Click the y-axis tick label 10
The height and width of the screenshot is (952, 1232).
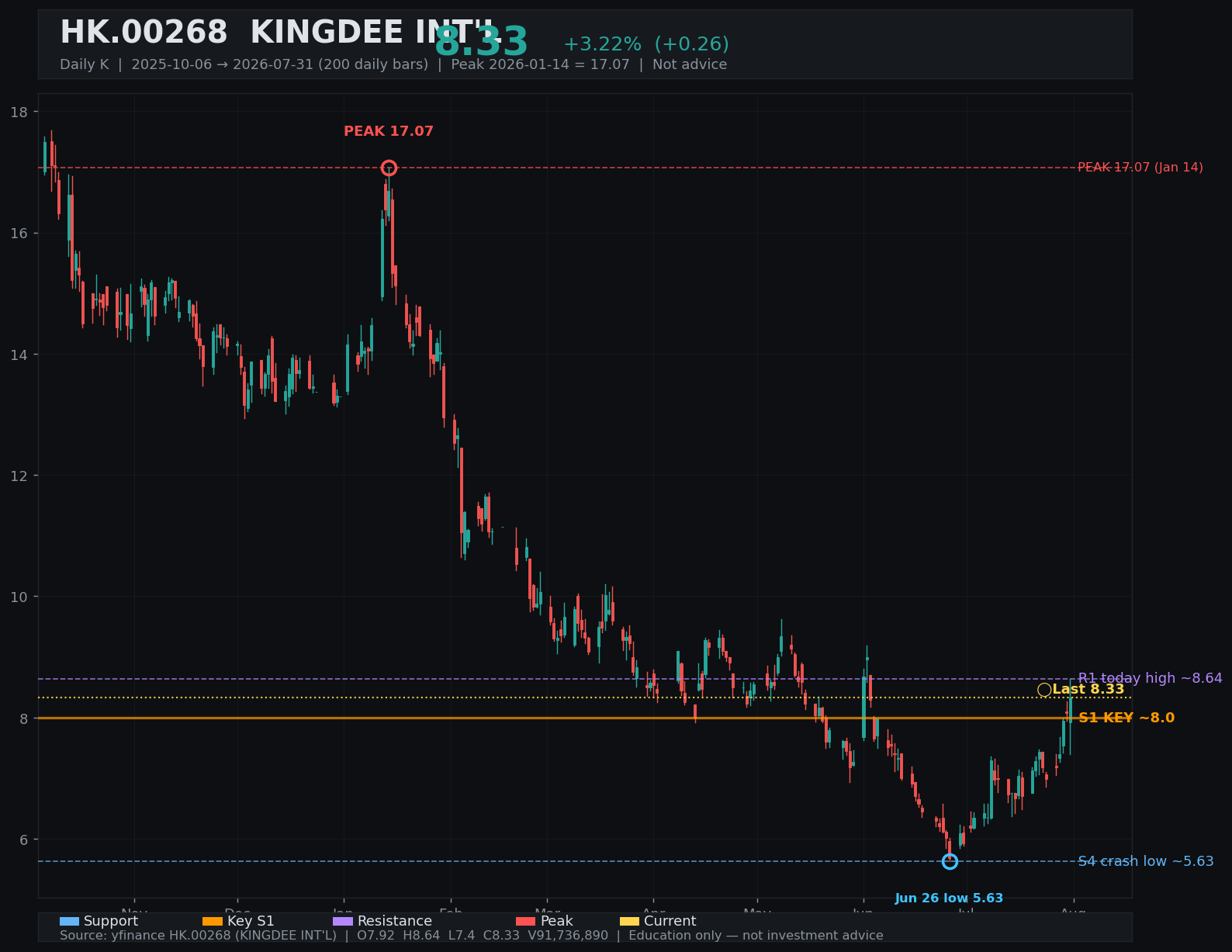point(19,597)
